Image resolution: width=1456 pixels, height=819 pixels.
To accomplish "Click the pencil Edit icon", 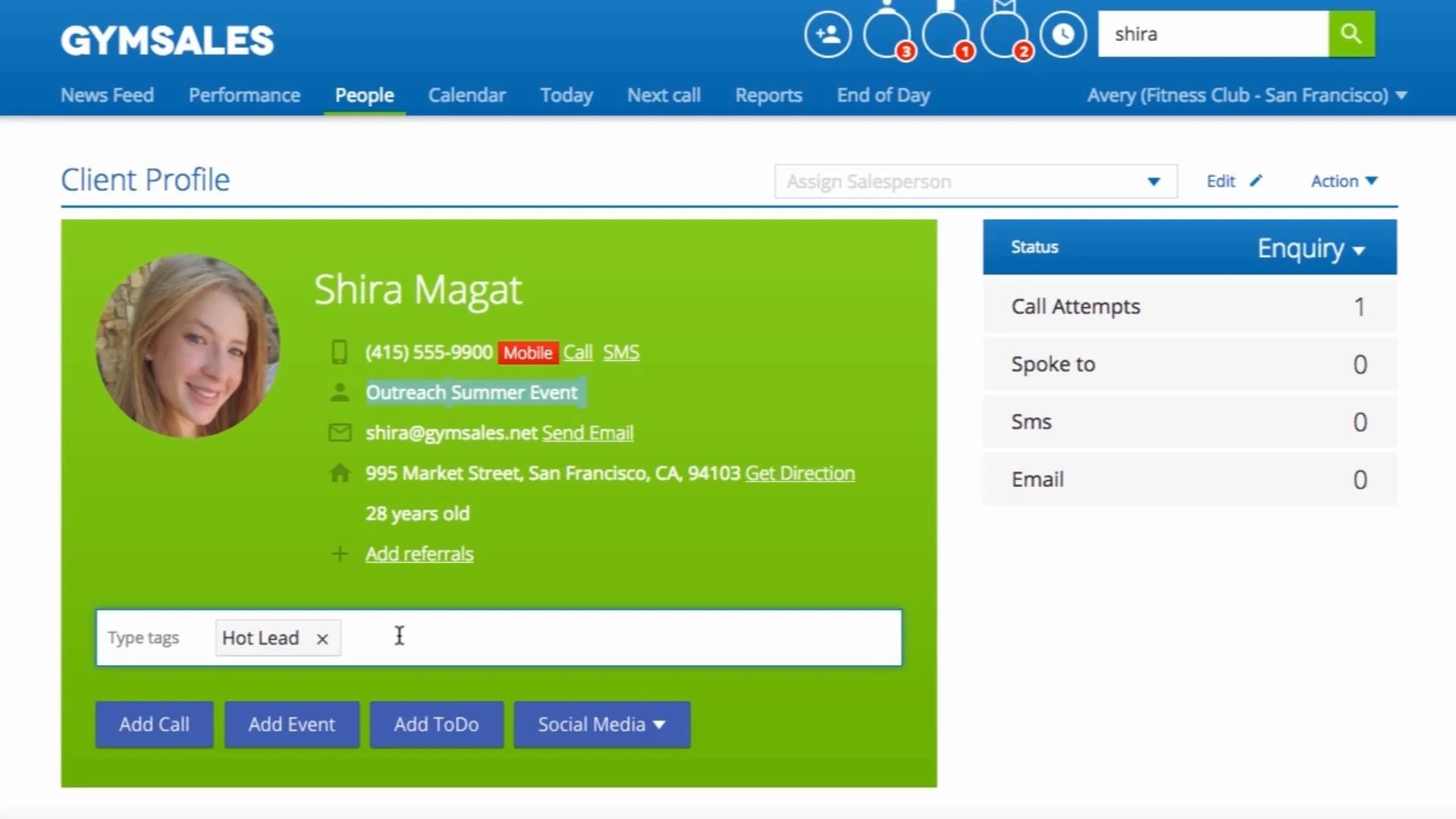I will [1256, 180].
